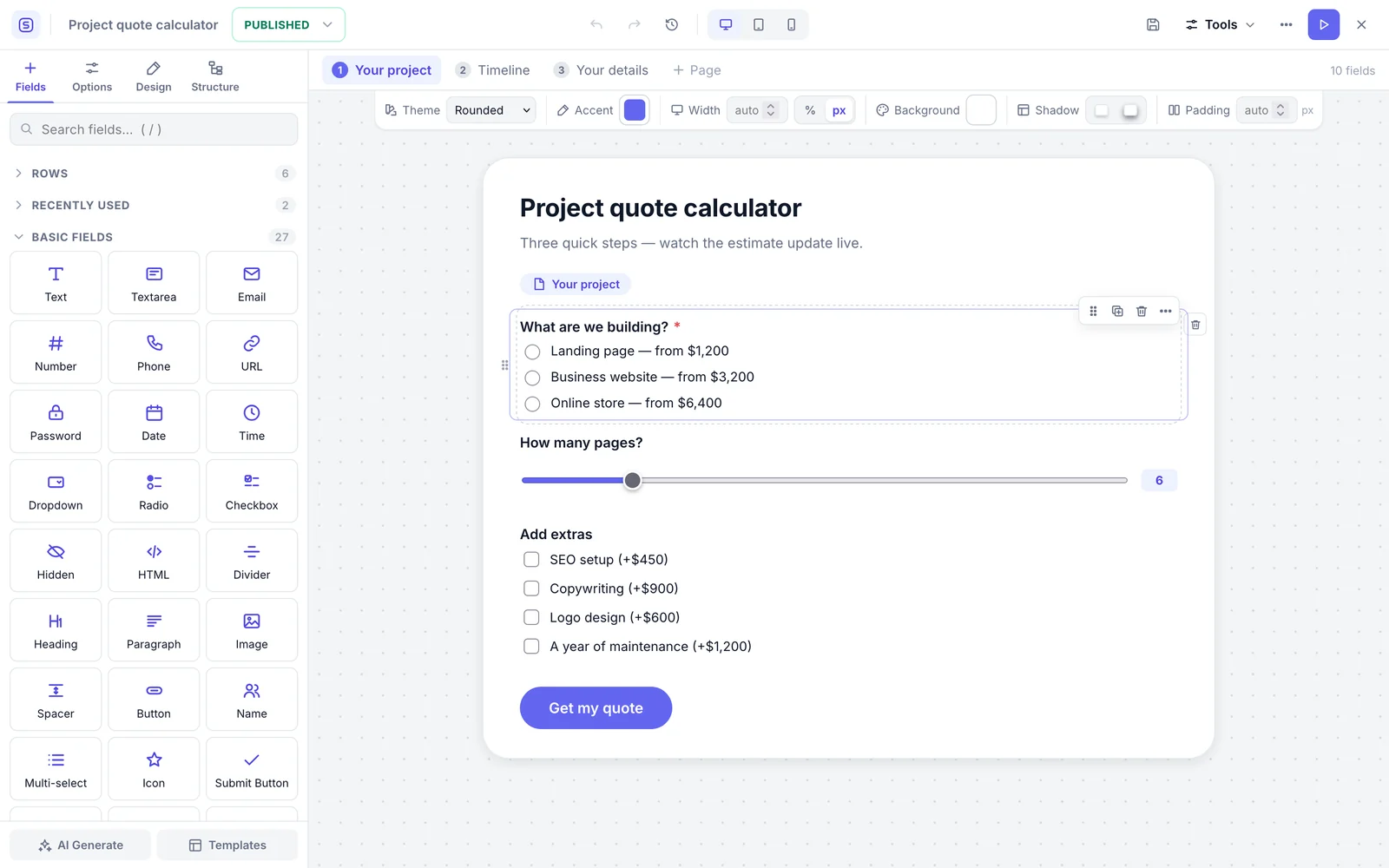Switch to the Options tab
The height and width of the screenshot is (868, 1389).
[92, 76]
